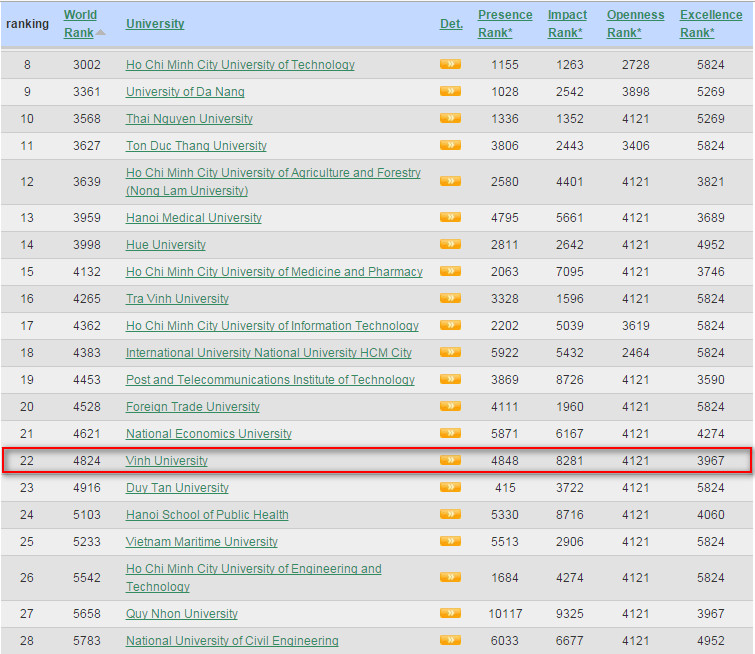Select world rank value 4824

coord(87,460)
